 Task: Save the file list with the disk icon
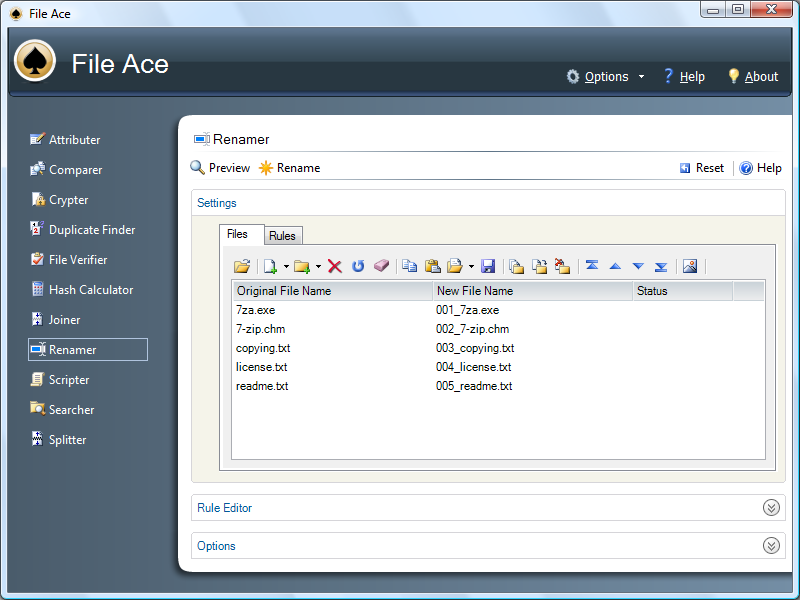coord(488,266)
